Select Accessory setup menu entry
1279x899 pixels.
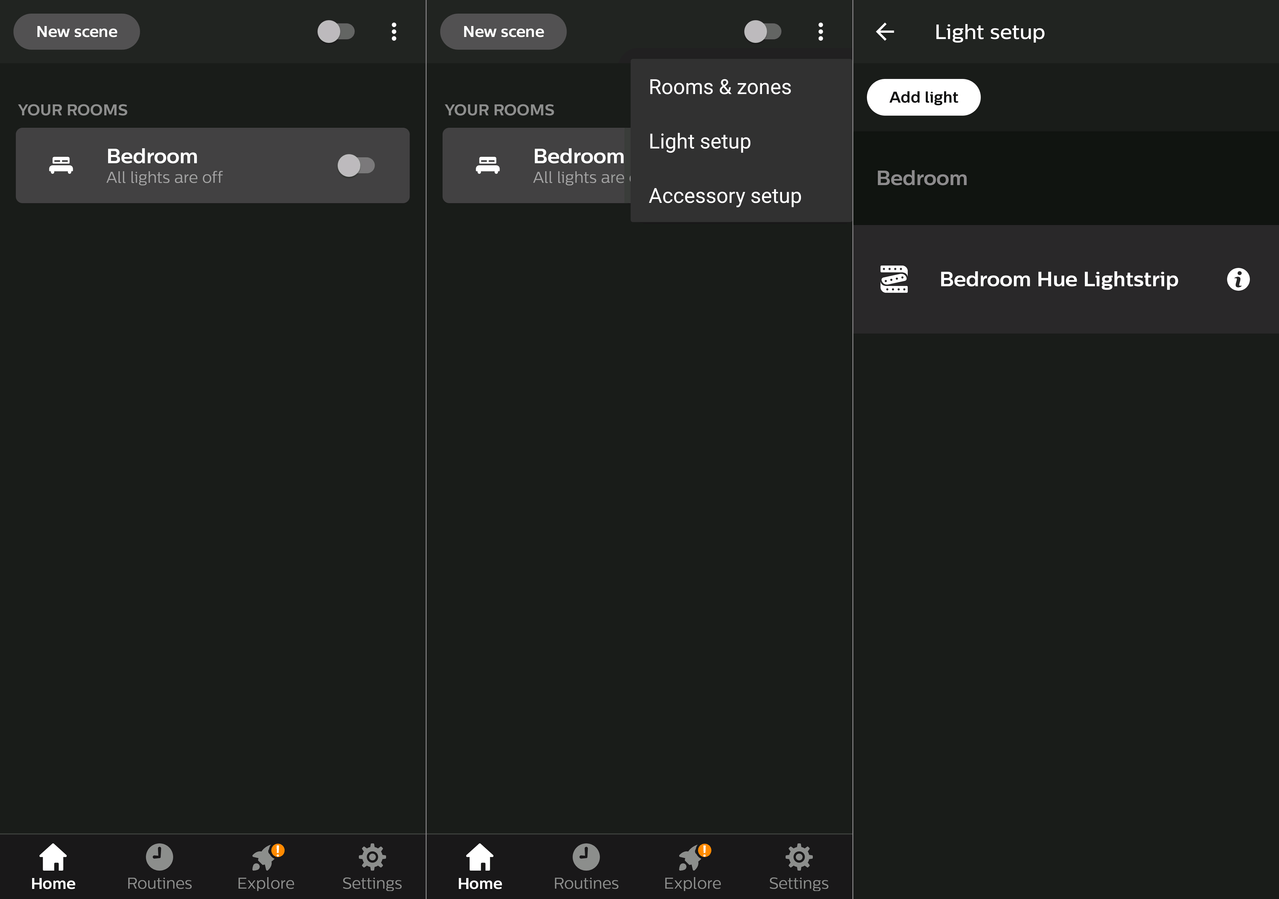(741, 196)
